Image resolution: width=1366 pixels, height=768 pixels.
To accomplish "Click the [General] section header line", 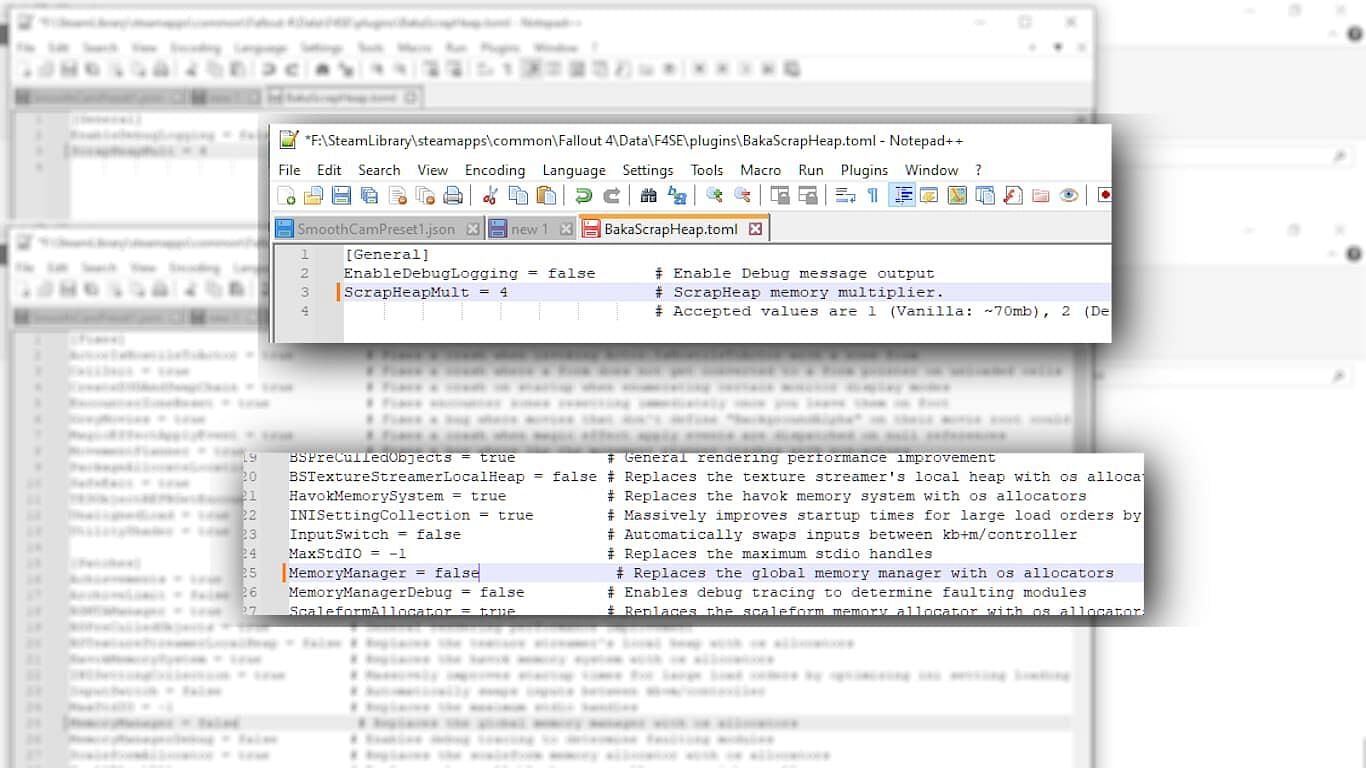I will (386, 255).
